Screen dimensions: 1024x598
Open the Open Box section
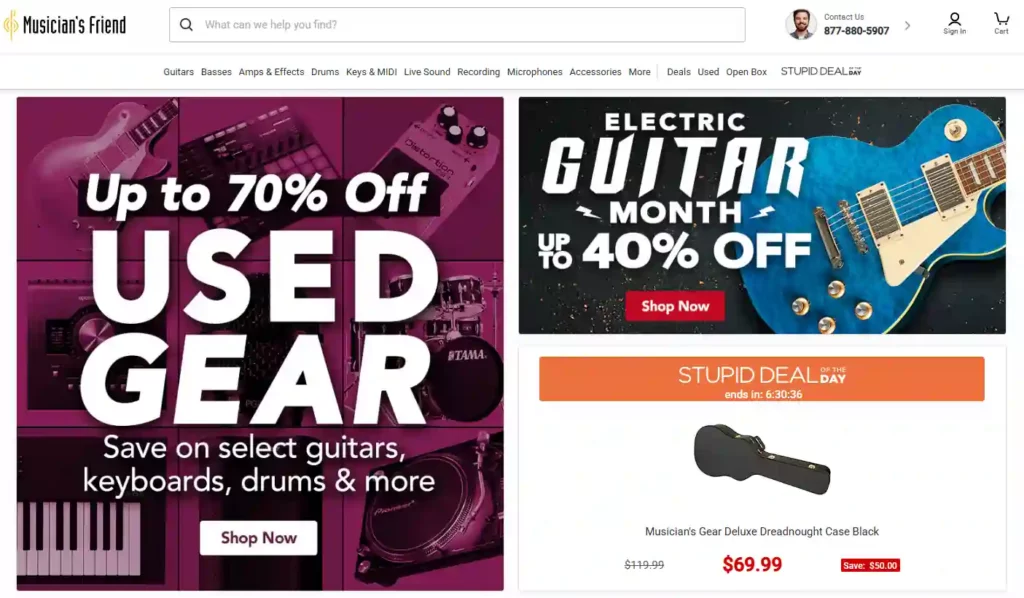pos(746,71)
